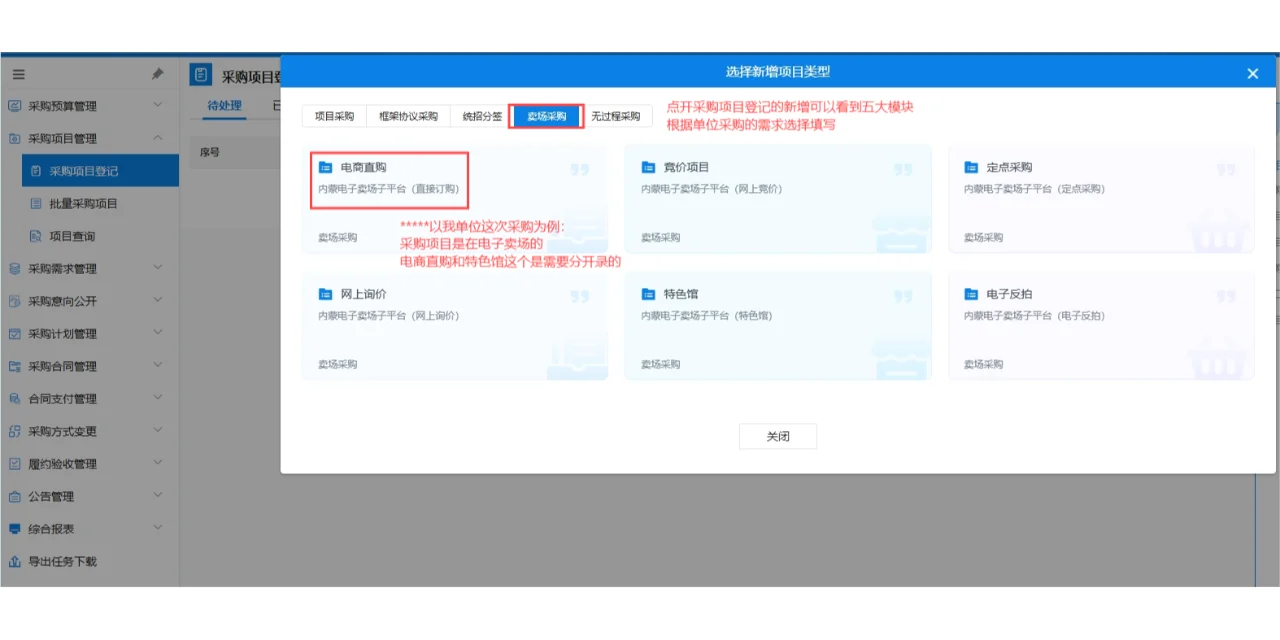Click the page header clipboard icon
1280x640 pixels.
click(201, 75)
